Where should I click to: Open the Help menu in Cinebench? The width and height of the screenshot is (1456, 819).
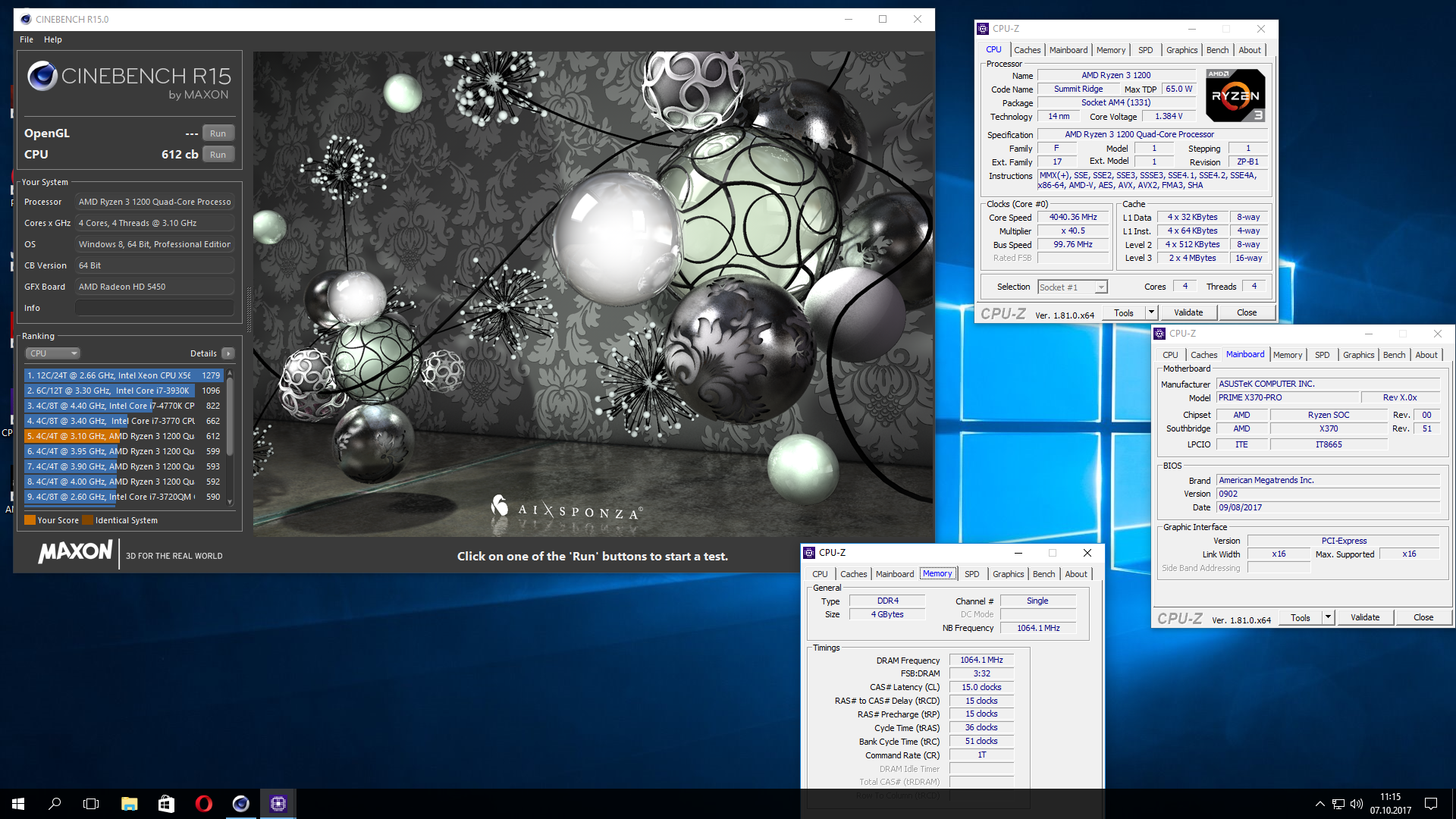(53, 39)
